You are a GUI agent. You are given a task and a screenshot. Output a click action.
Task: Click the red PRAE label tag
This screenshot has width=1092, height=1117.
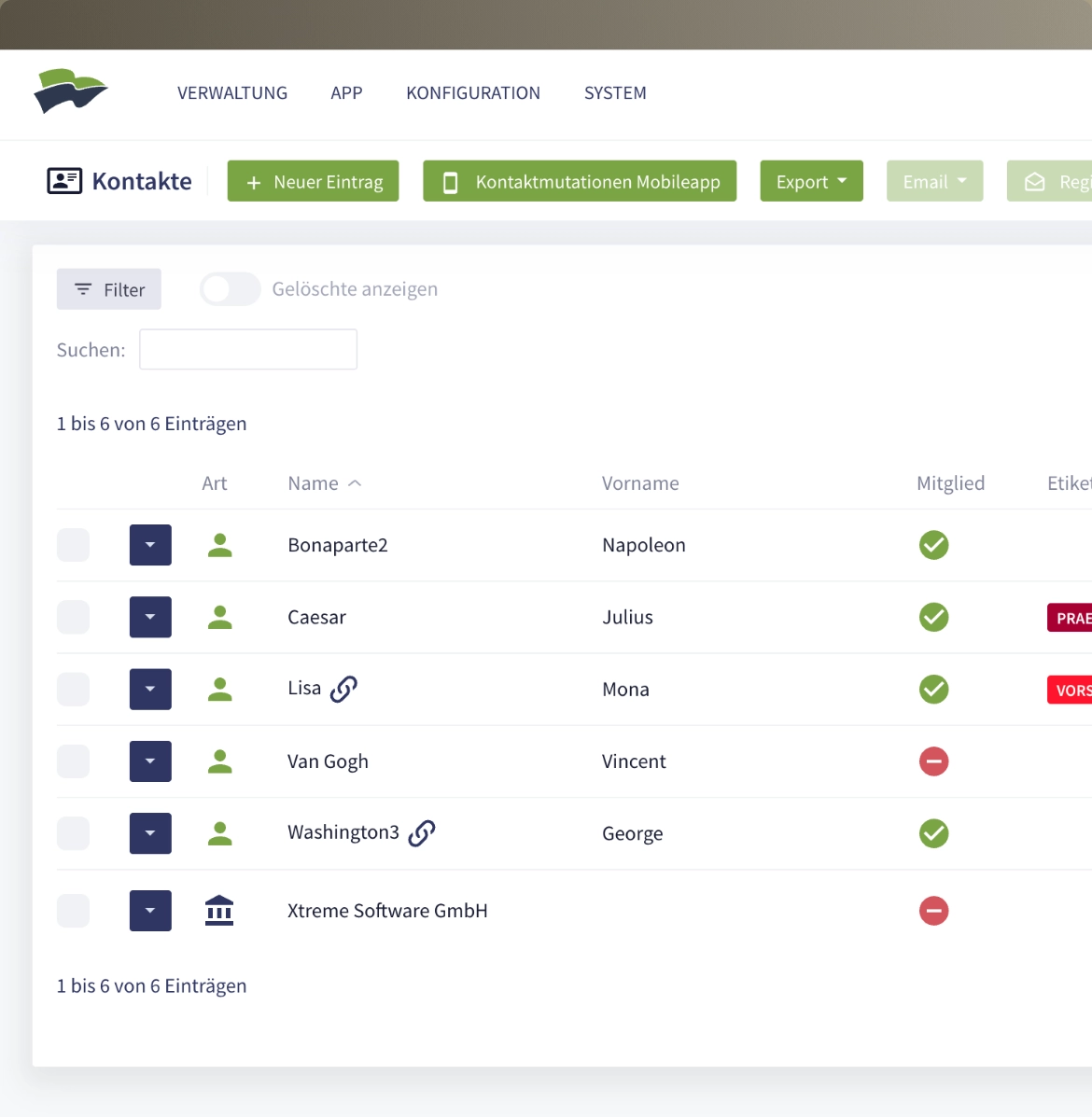(1071, 618)
